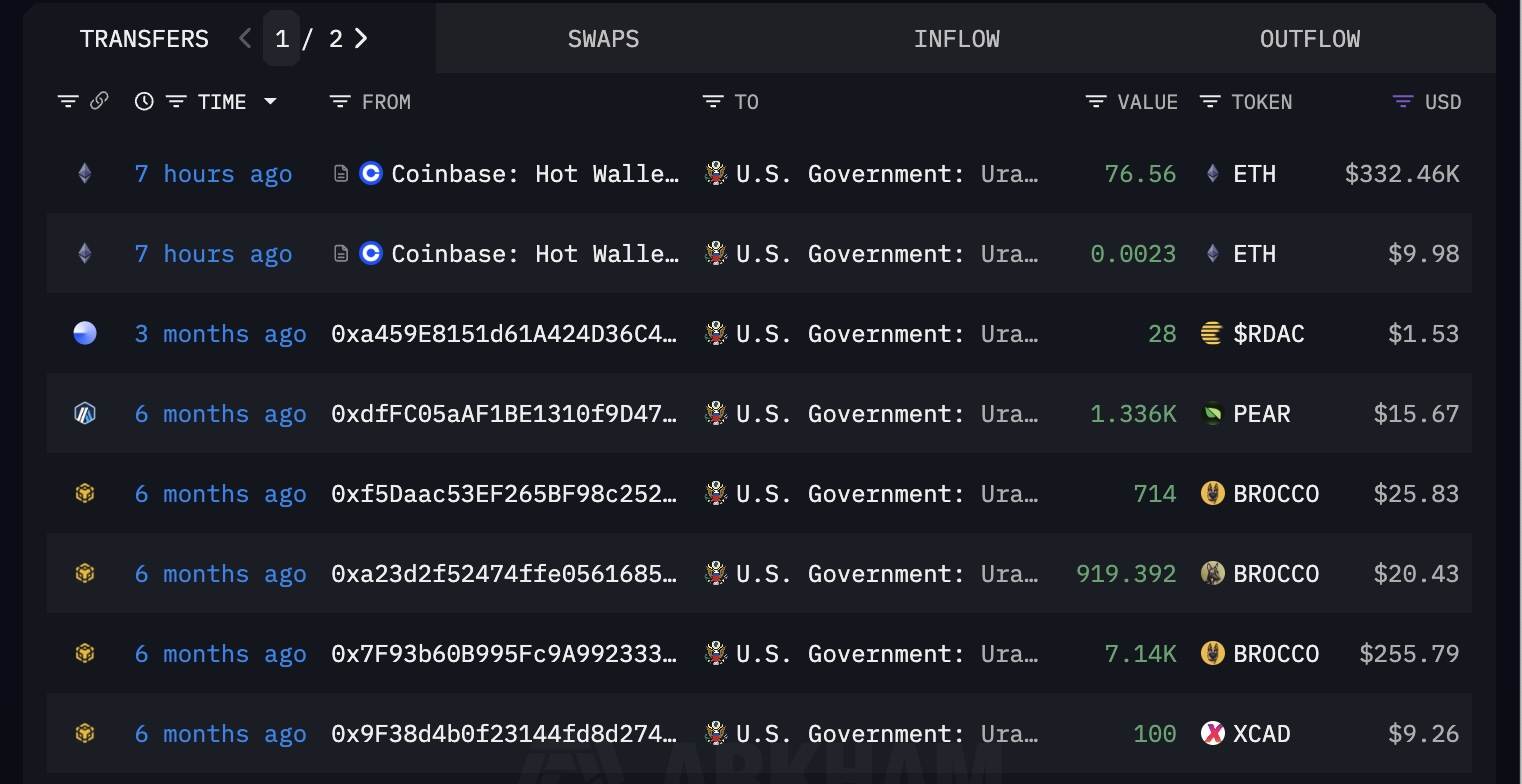This screenshot has width=1522, height=784.
Task: Click '6 months ago' in PEAR row
Action: coord(220,414)
